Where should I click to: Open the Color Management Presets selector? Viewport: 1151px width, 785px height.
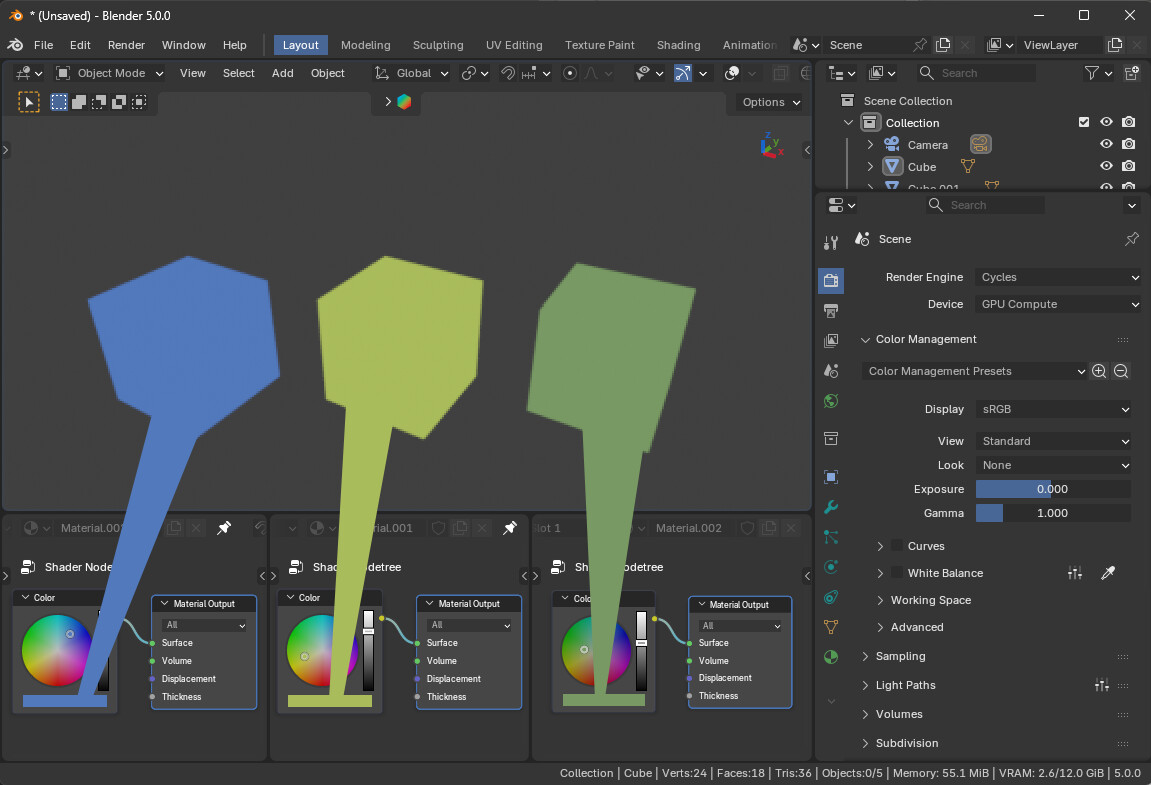click(x=975, y=371)
